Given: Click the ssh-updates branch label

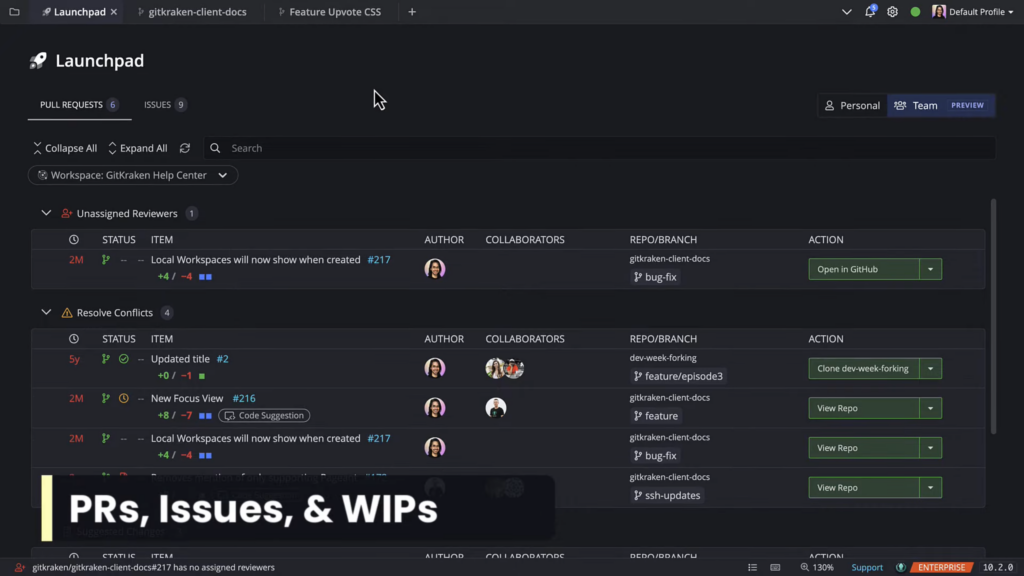Looking at the screenshot, I should point(667,495).
